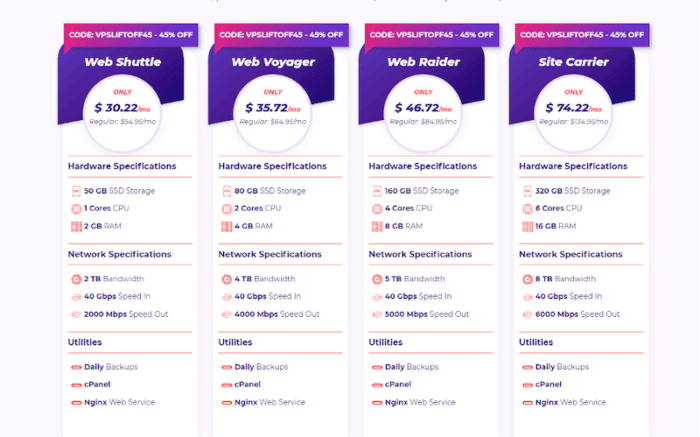This screenshot has height=437, width=700.
Task: Click Nginx Web Service icon in Web Shuttle
Action: click(x=75, y=402)
